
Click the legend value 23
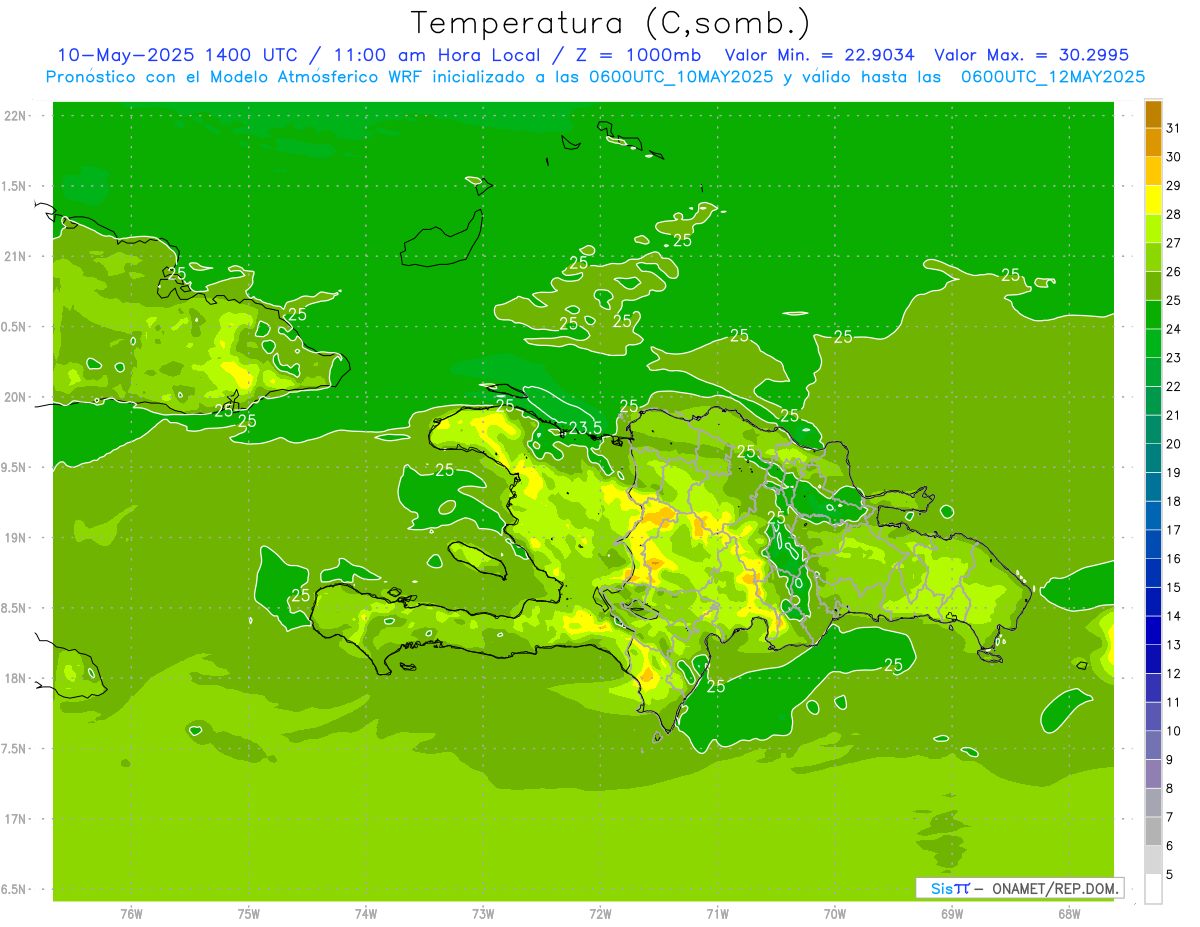(1174, 358)
